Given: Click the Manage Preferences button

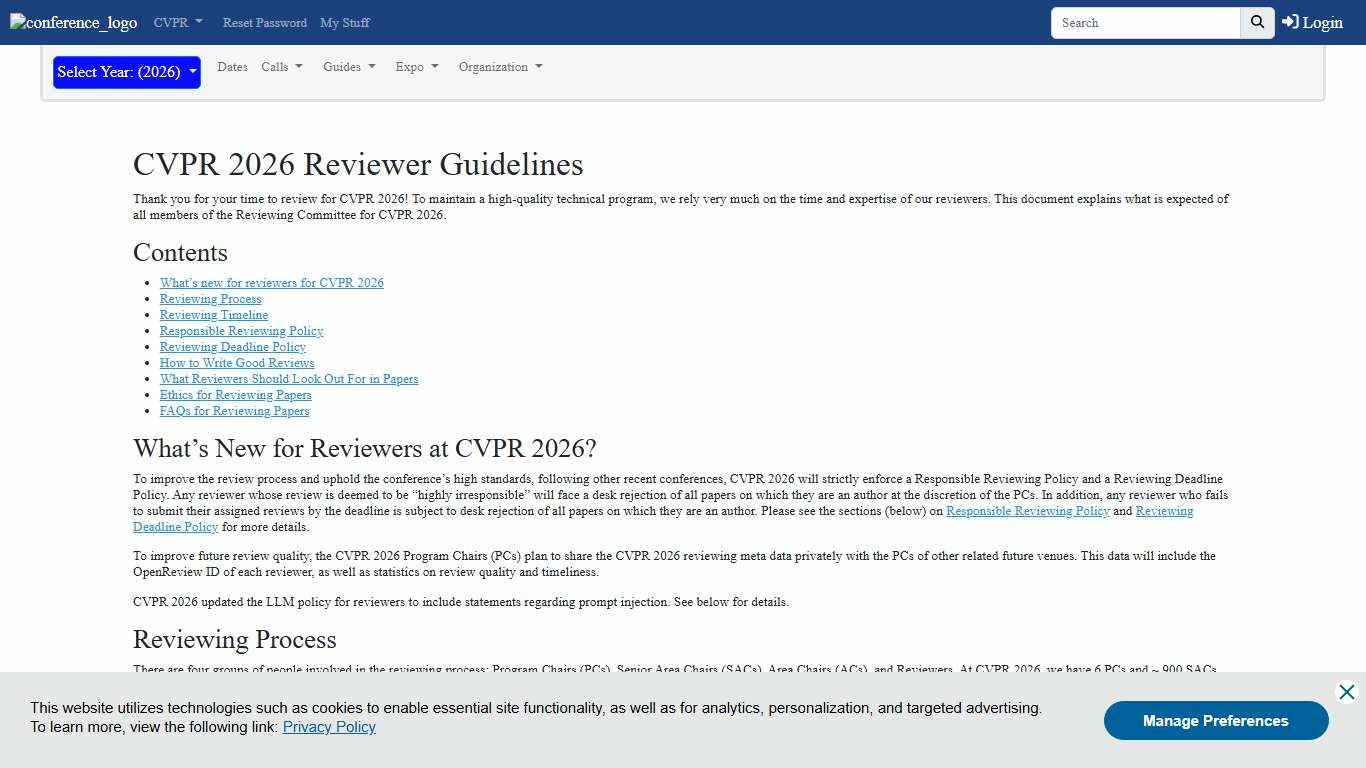Looking at the screenshot, I should (x=1215, y=720).
